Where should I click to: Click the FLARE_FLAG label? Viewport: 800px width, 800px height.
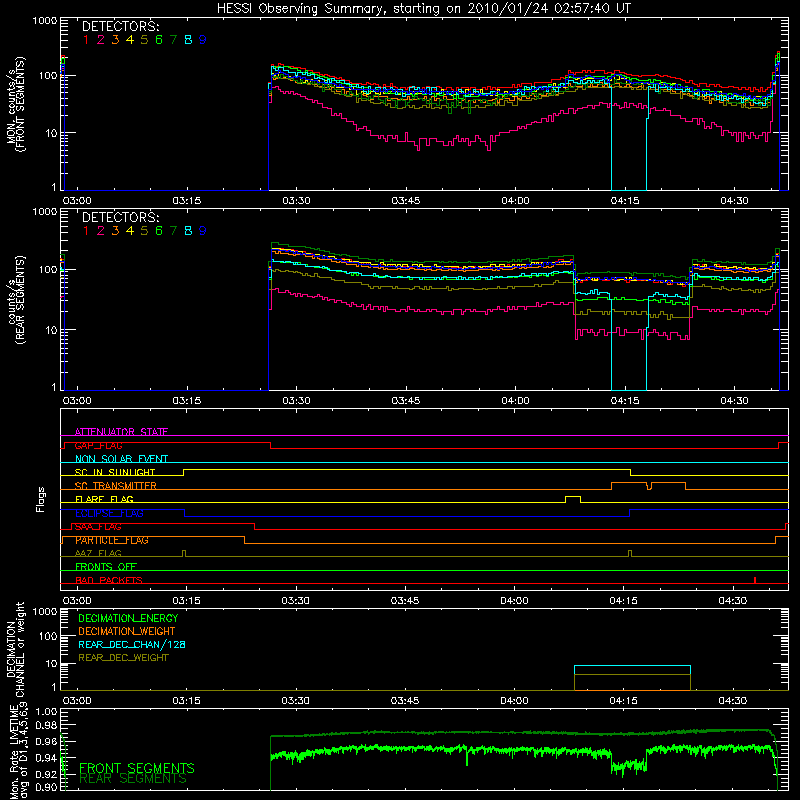click(104, 499)
